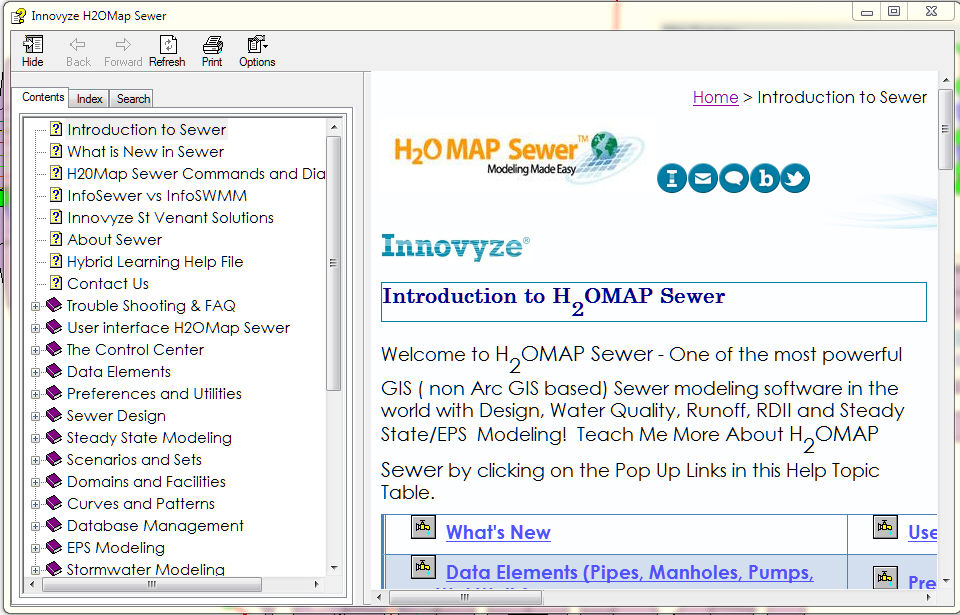Click the icon beside Data Elements link

point(423,567)
